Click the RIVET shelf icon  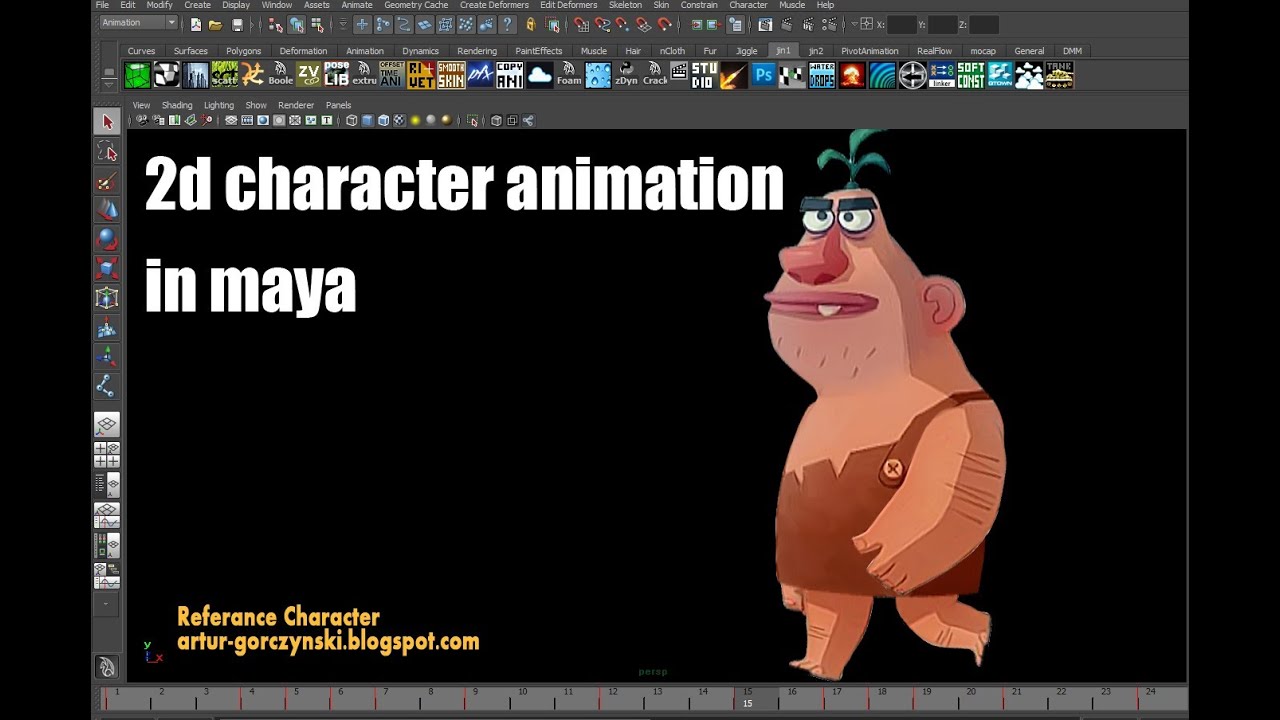[421, 75]
